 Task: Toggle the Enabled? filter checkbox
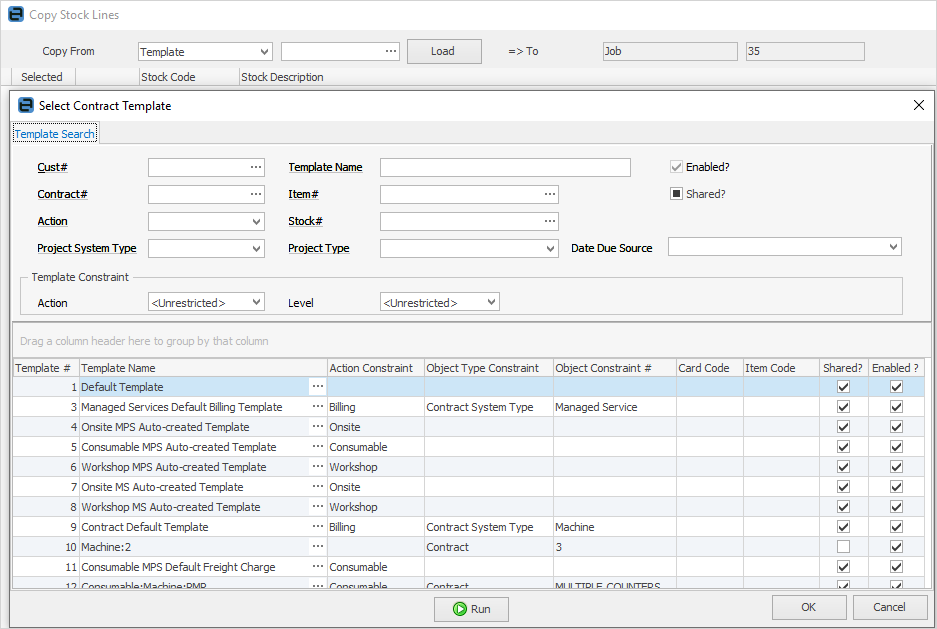tap(676, 167)
